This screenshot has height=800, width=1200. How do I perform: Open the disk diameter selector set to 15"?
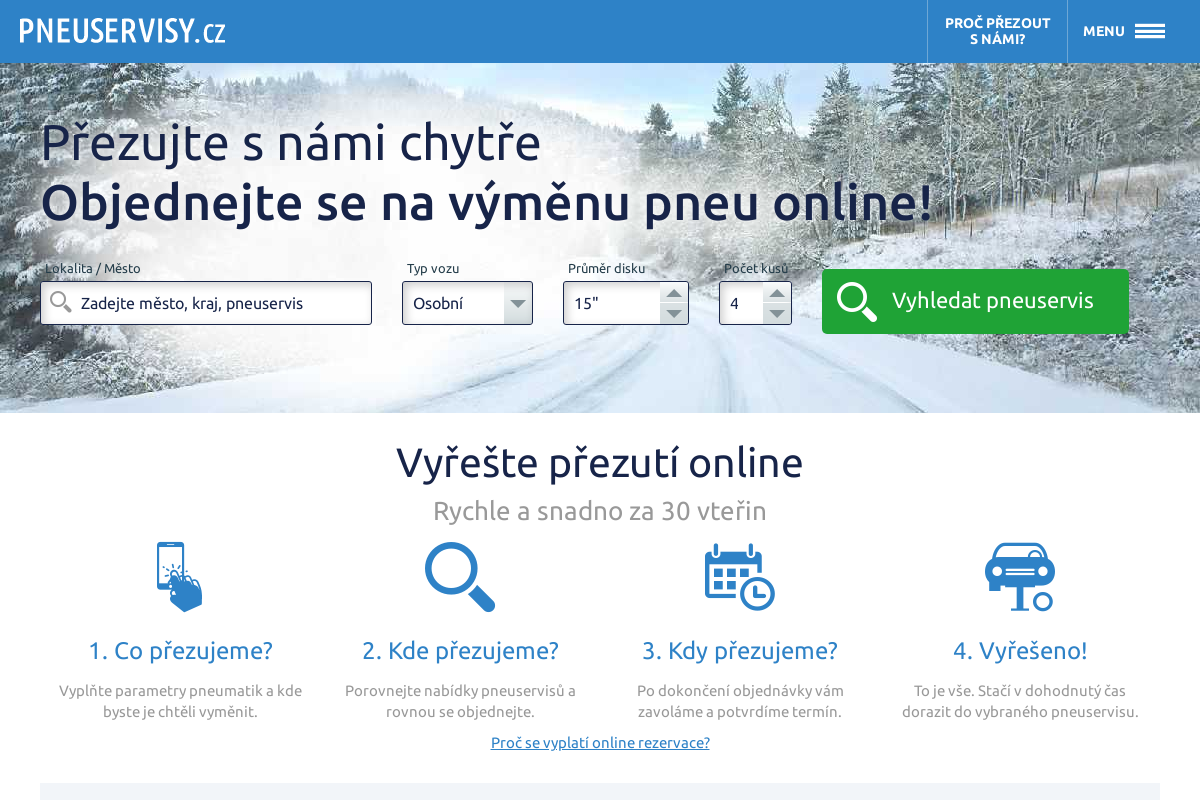[615, 302]
